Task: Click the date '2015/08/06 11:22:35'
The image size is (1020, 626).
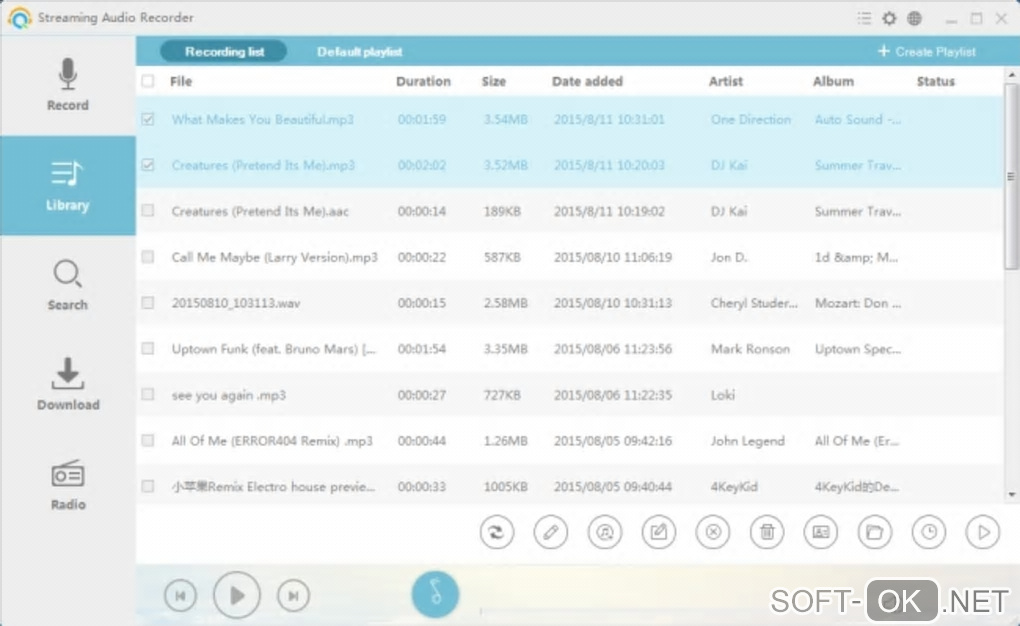Action: tap(613, 395)
